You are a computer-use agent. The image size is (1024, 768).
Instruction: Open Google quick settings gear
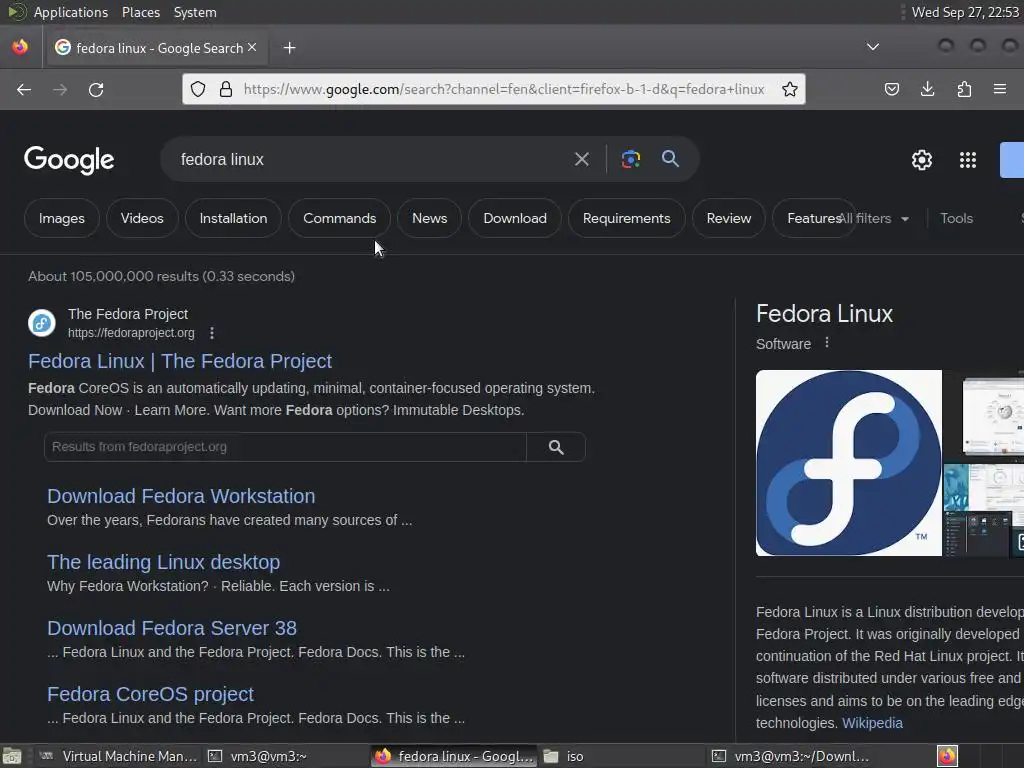[921, 160]
